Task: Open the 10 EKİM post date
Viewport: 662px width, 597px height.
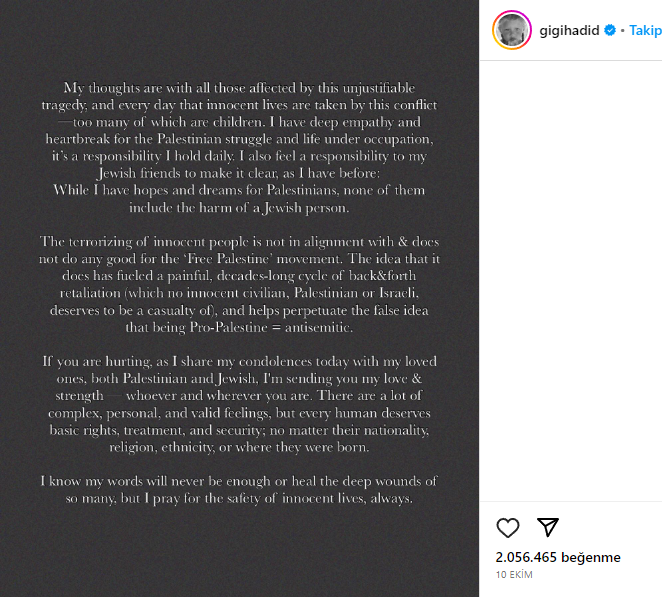Action: pos(514,575)
